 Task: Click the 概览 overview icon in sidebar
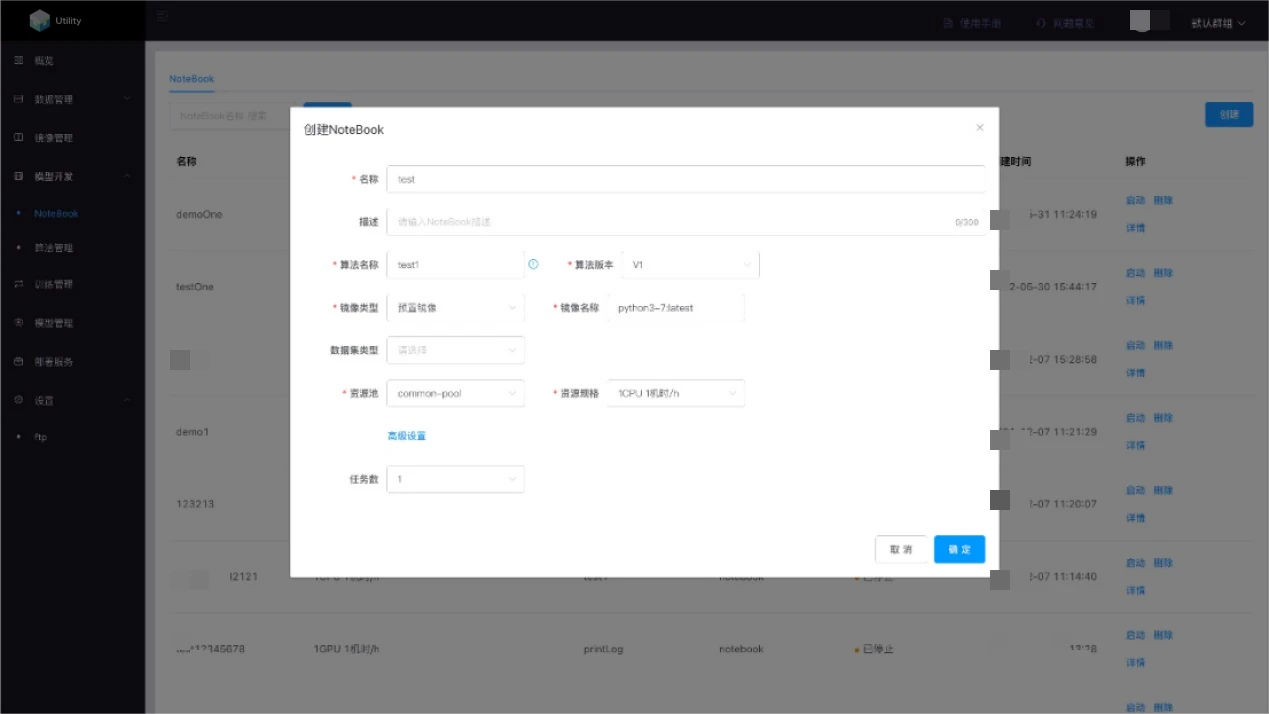tap(18, 61)
